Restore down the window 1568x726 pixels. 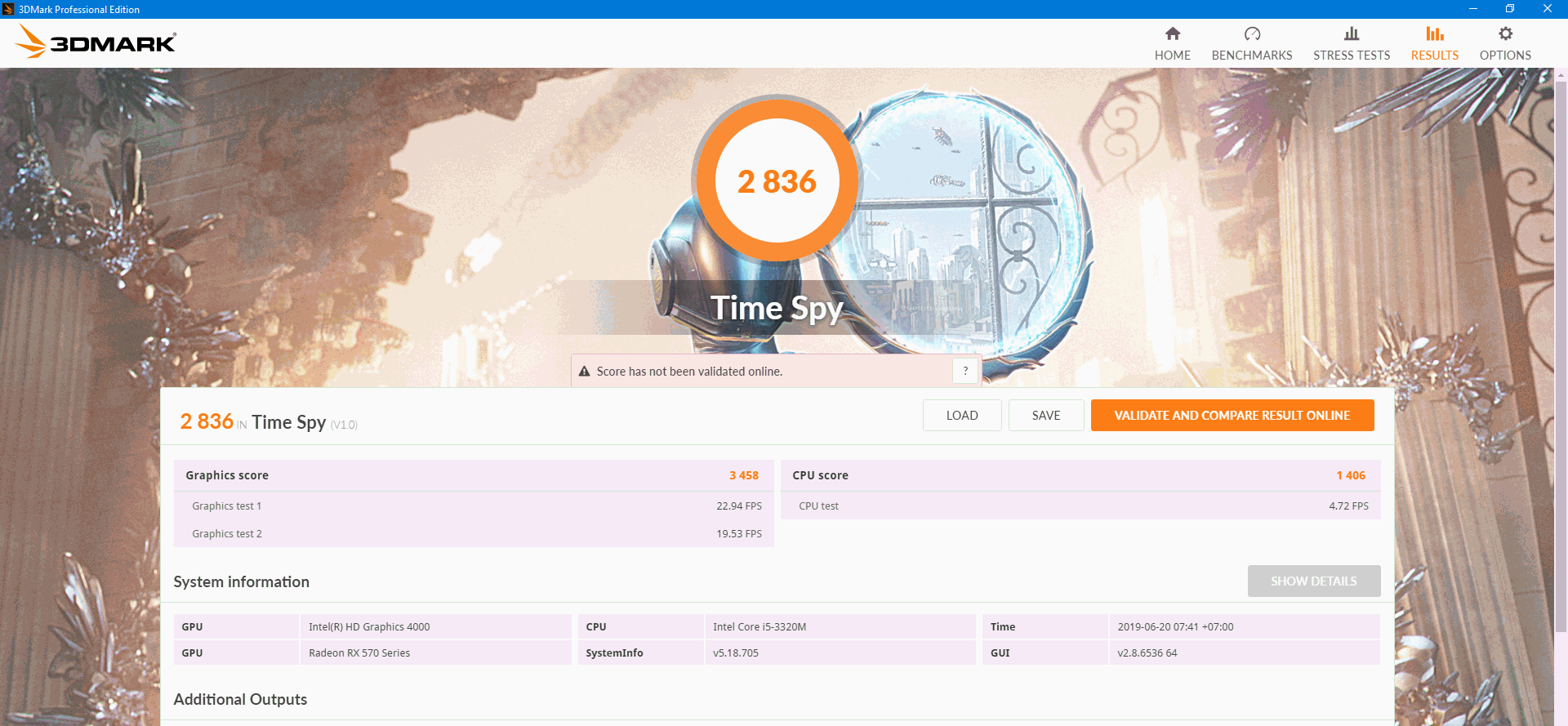[x=1510, y=9]
